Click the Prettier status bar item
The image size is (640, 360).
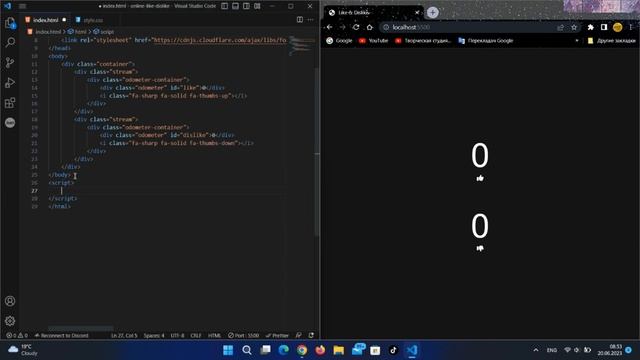tap(277, 336)
